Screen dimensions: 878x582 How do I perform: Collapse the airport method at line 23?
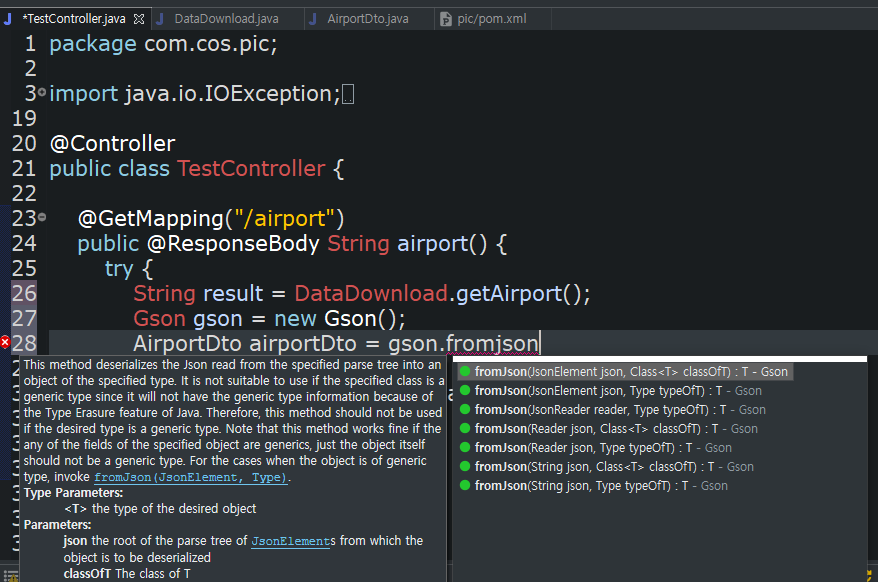42,217
